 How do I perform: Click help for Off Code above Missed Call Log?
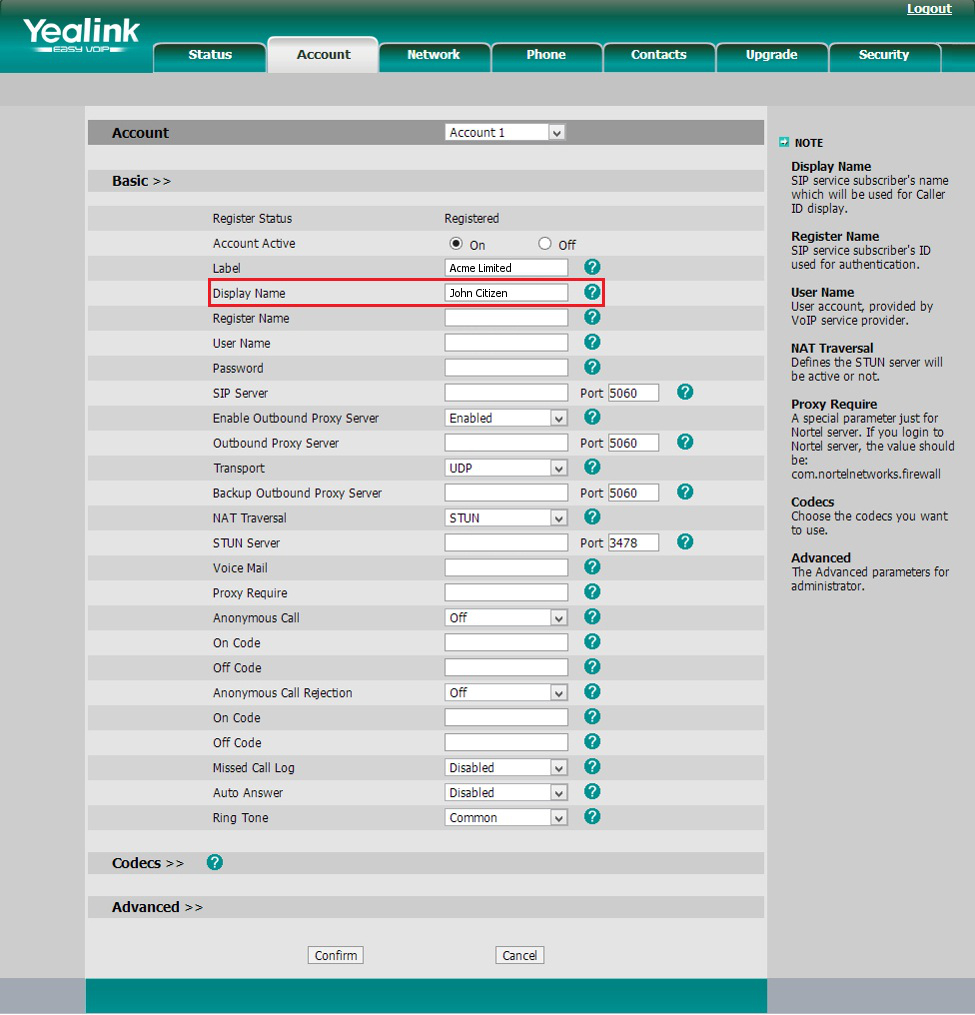(592, 742)
